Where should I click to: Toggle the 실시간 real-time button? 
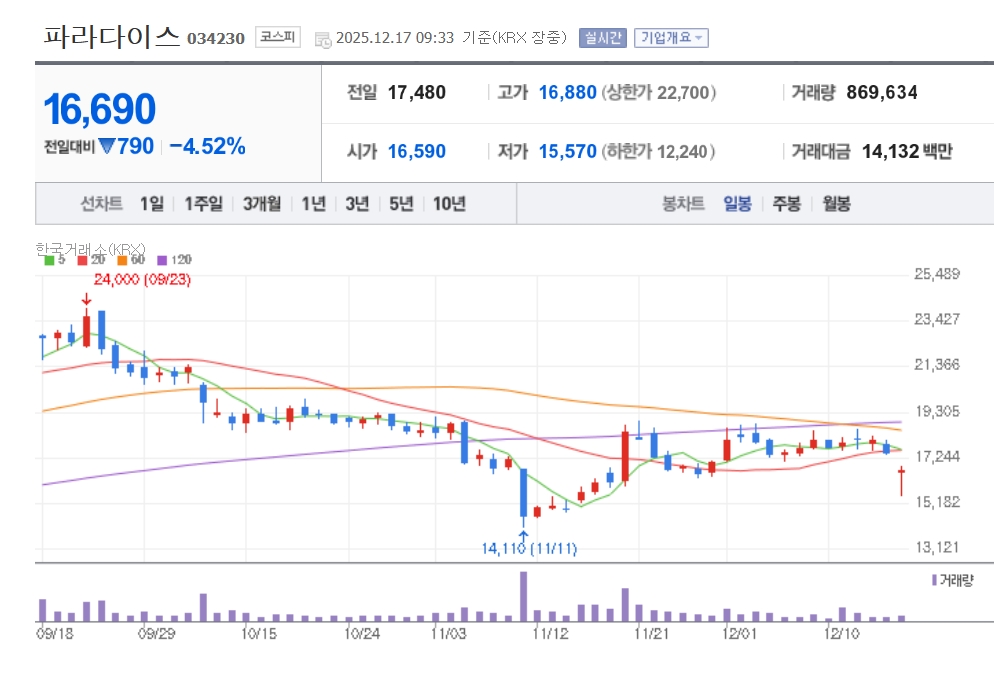(x=602, y=38)
